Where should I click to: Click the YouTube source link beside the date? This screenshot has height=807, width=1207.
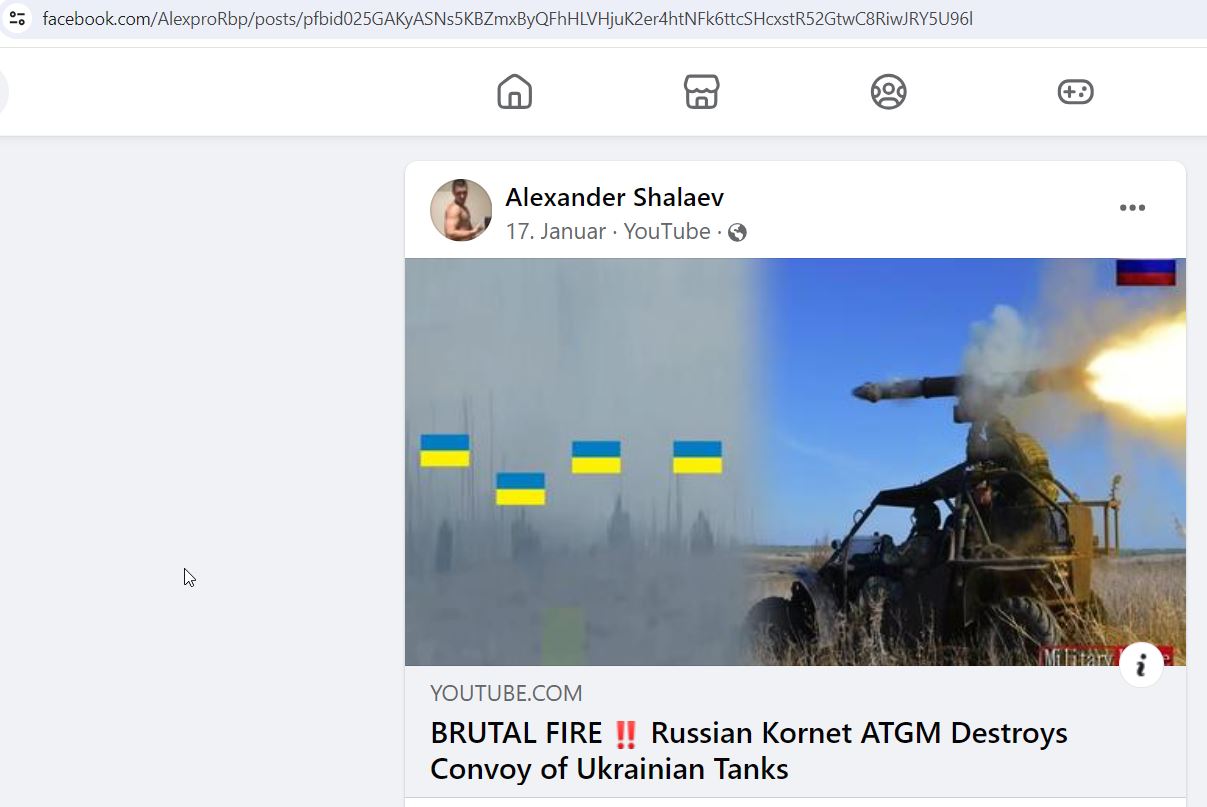click(667, 232)
